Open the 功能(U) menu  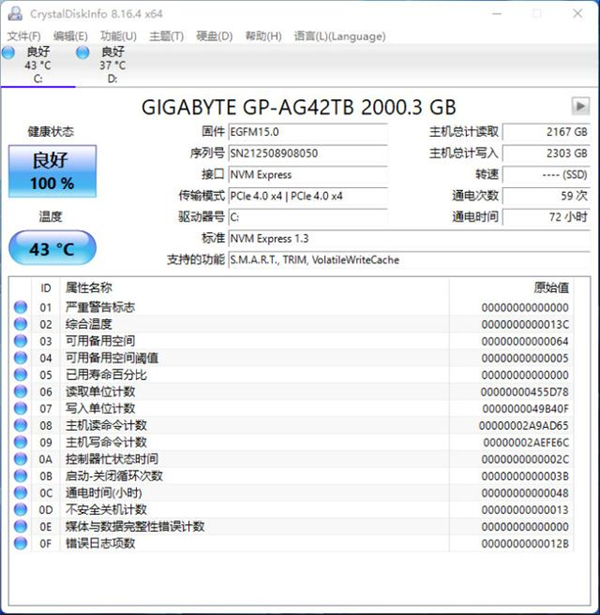119,36
